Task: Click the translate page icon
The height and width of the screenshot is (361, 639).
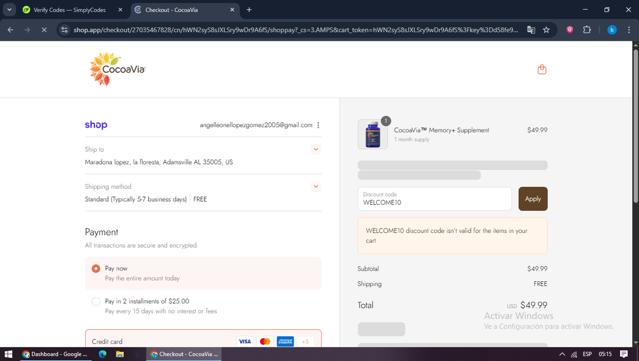Action: [x=531, y=30]
